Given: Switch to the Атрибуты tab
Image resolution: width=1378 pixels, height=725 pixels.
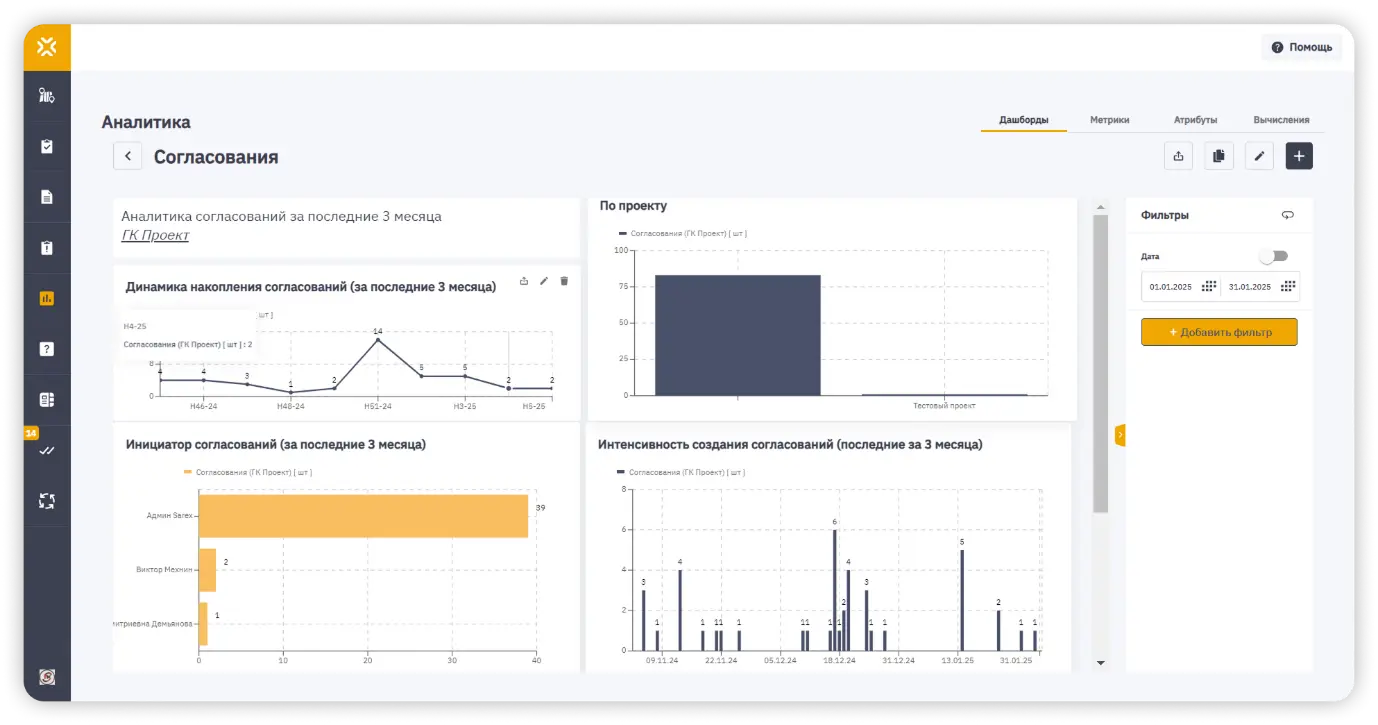Looking at the screenshot, I should 1195,120.
